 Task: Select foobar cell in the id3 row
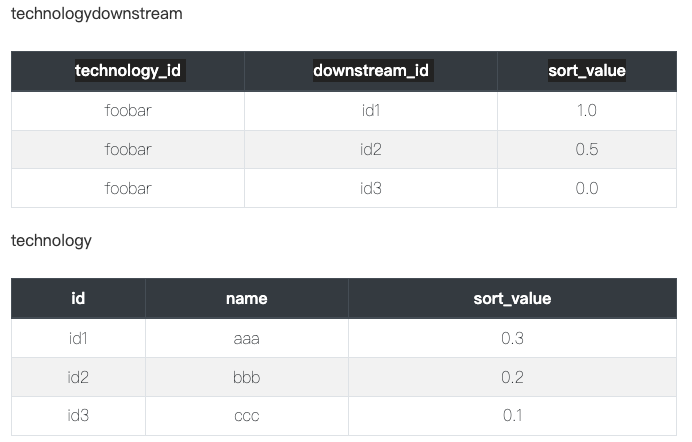tap(128, 188)
